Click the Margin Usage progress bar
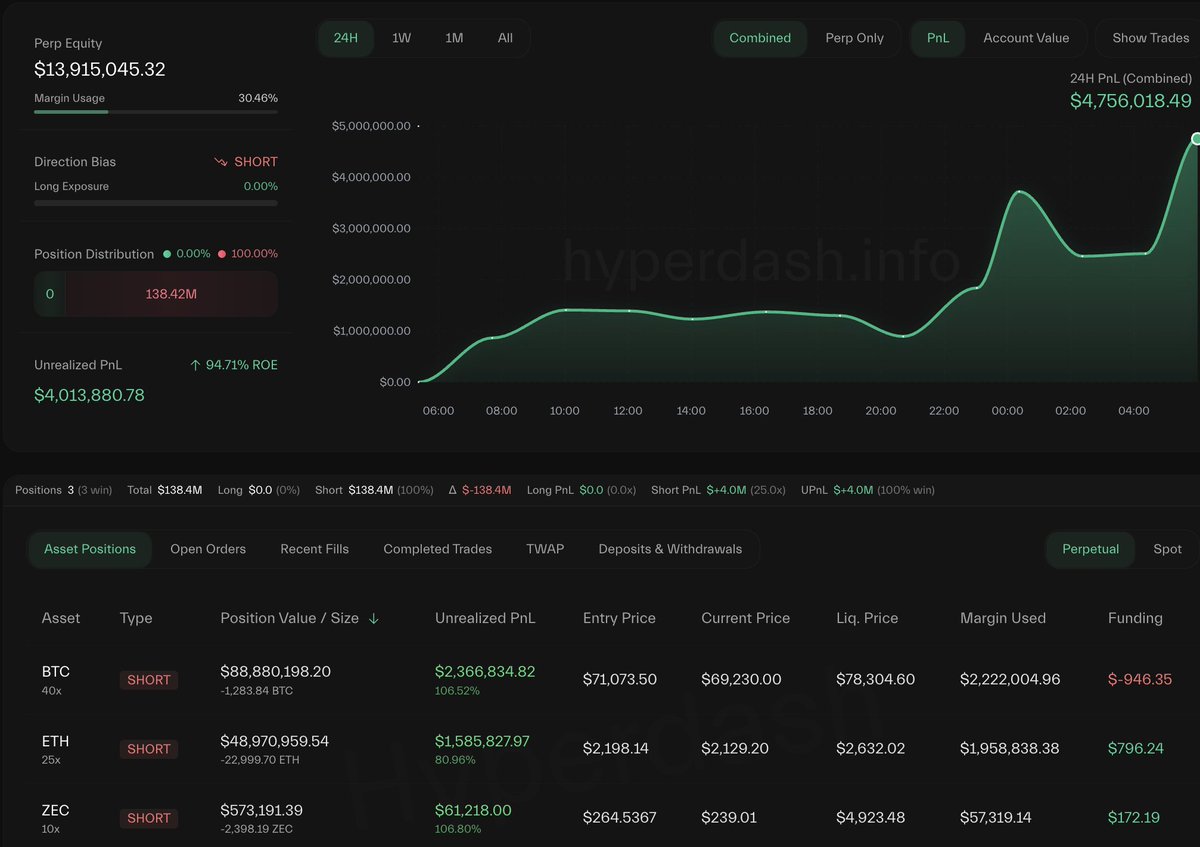The image size is (1200, 847). pos(156,112)
